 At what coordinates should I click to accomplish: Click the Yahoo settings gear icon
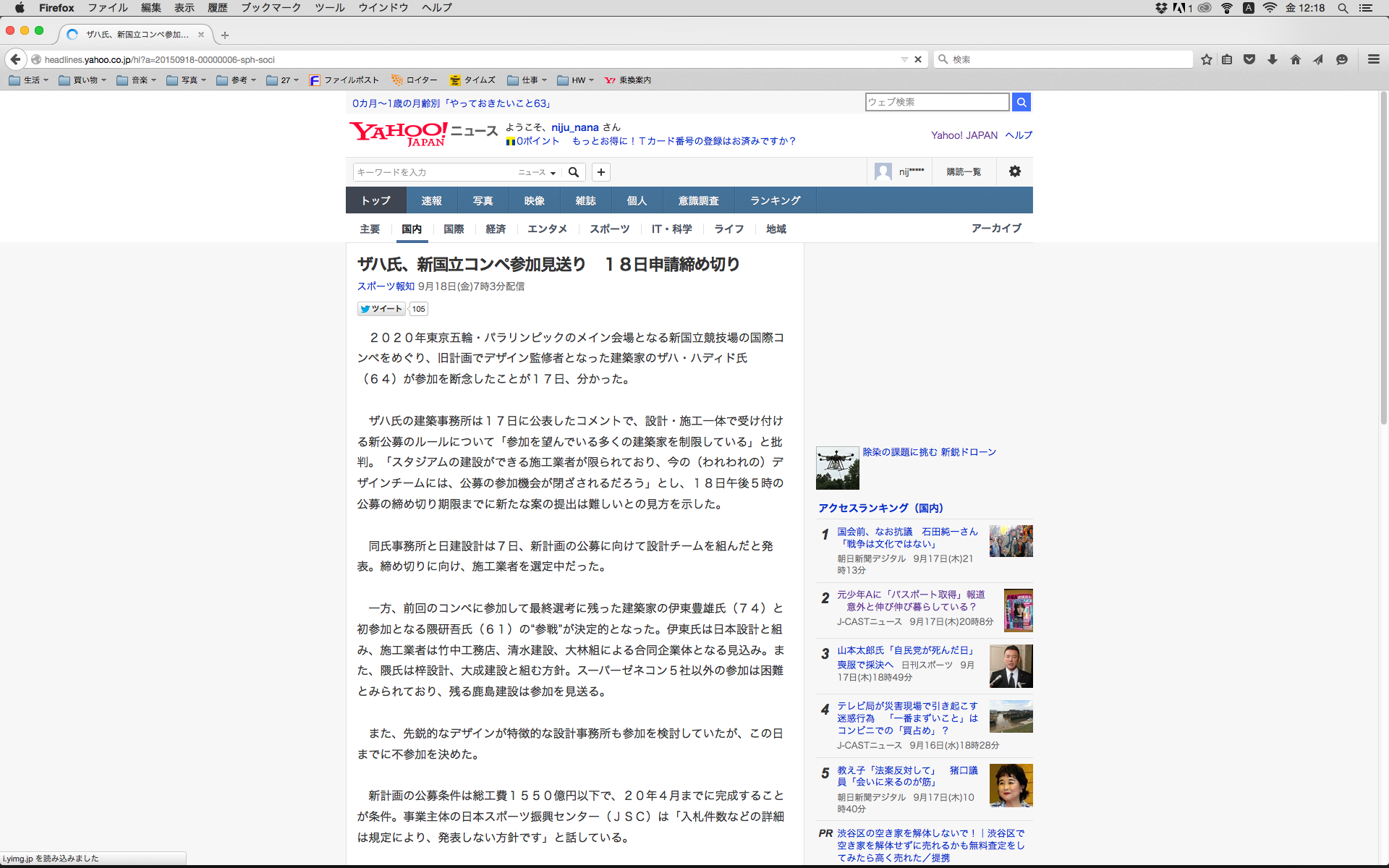[x=1015, y=171]
